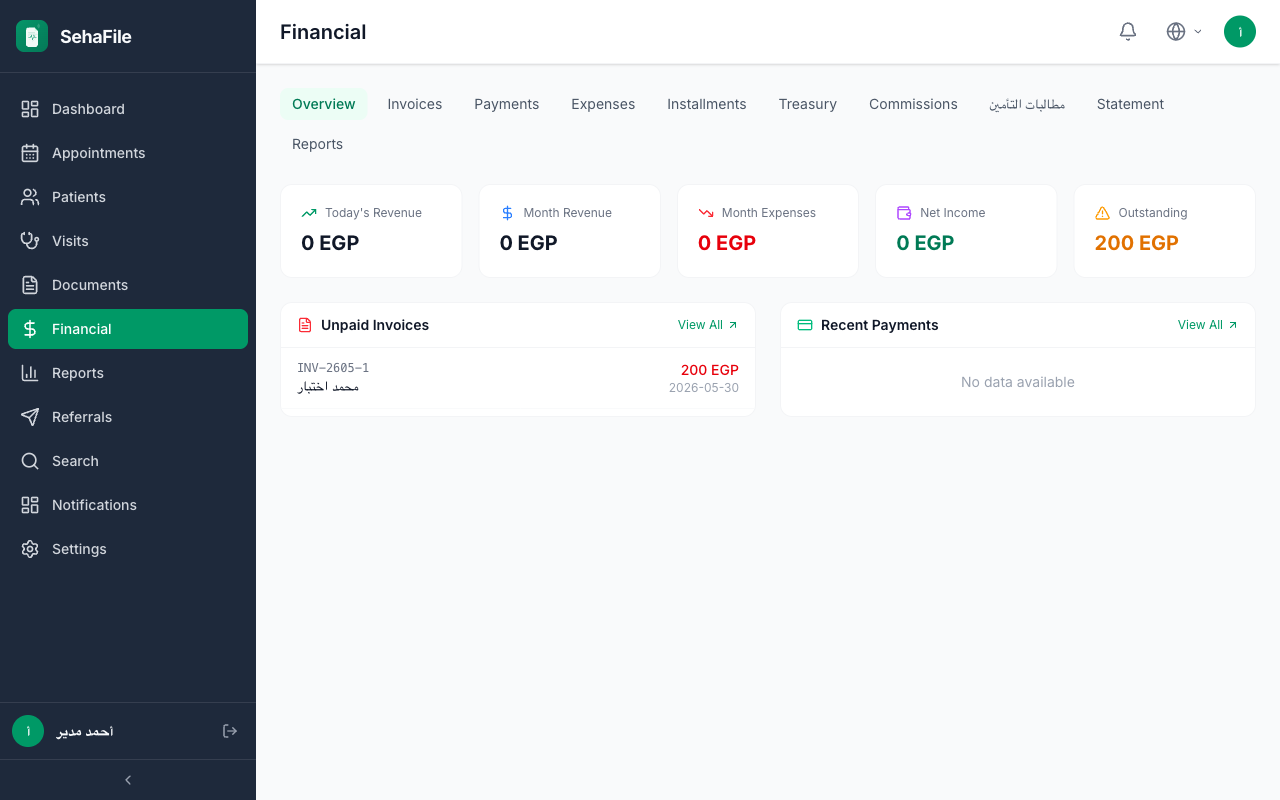View all recent payments link
Viewport: 1280px width, 800px height.
[x=1208, y=325]
